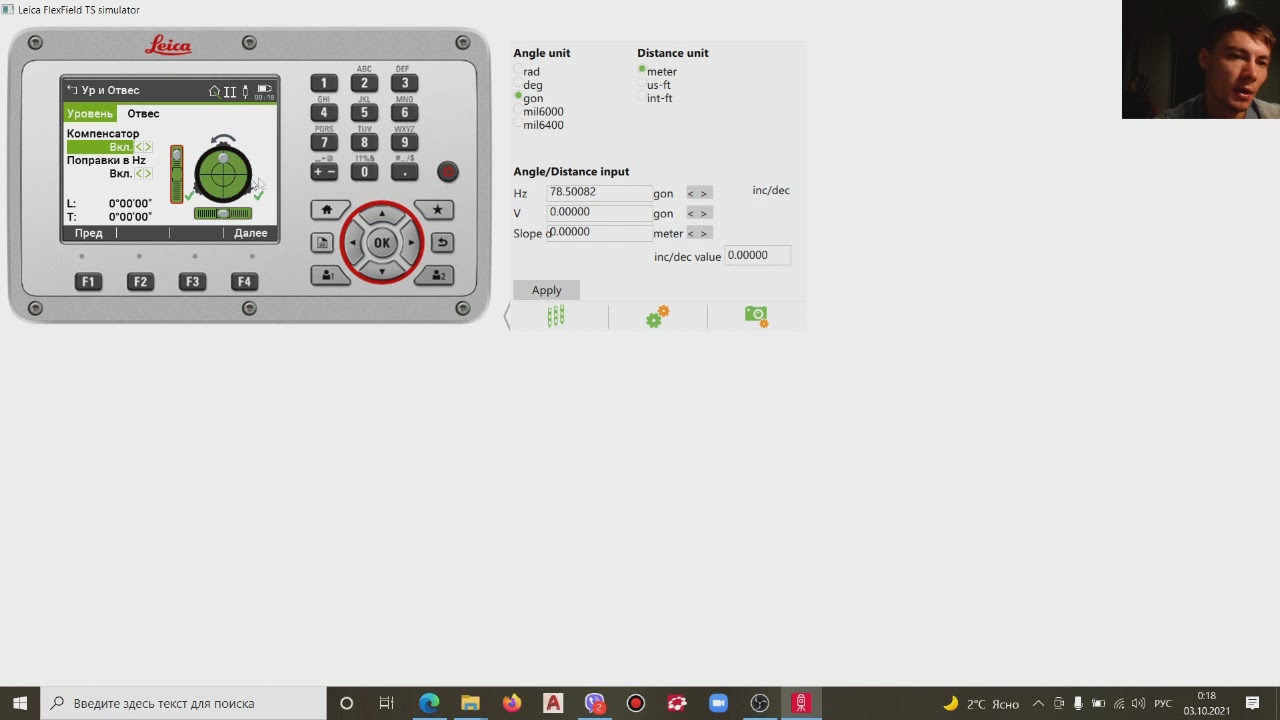
Task: Click the F3 function key
Action: pos(192,282)
